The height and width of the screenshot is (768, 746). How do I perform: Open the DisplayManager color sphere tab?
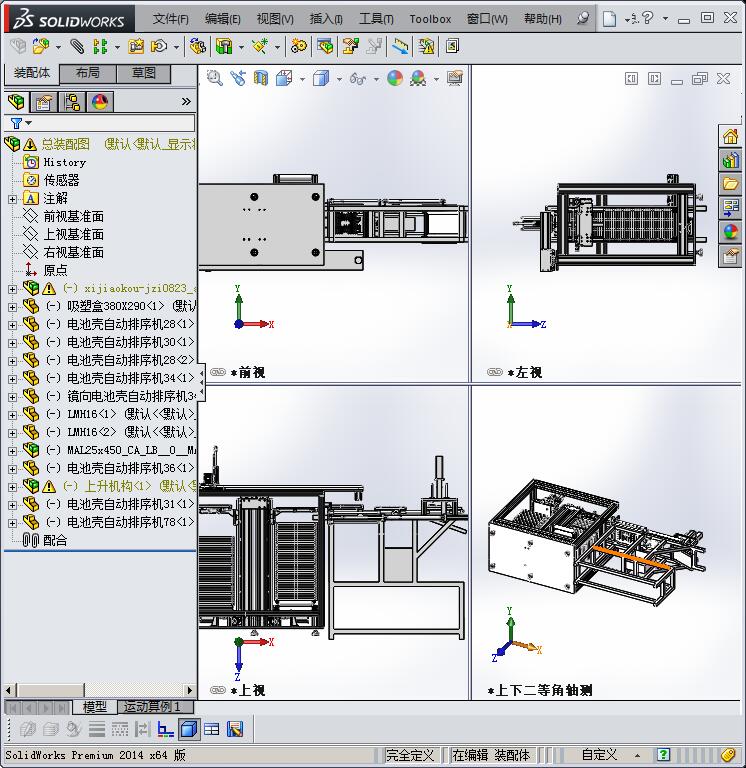coord(100,102)
